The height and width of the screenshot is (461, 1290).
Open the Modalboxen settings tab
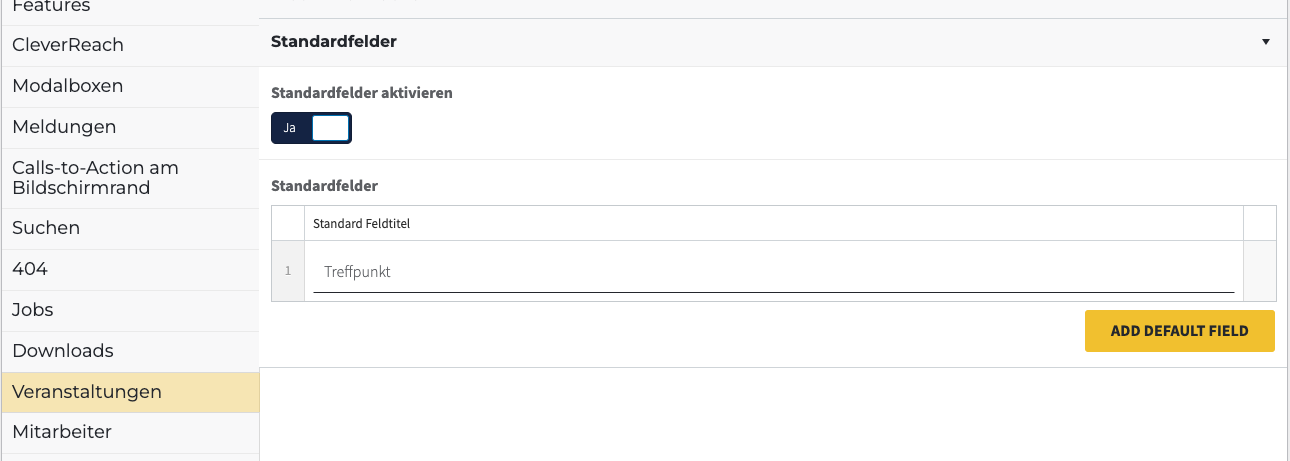[68, 86]
